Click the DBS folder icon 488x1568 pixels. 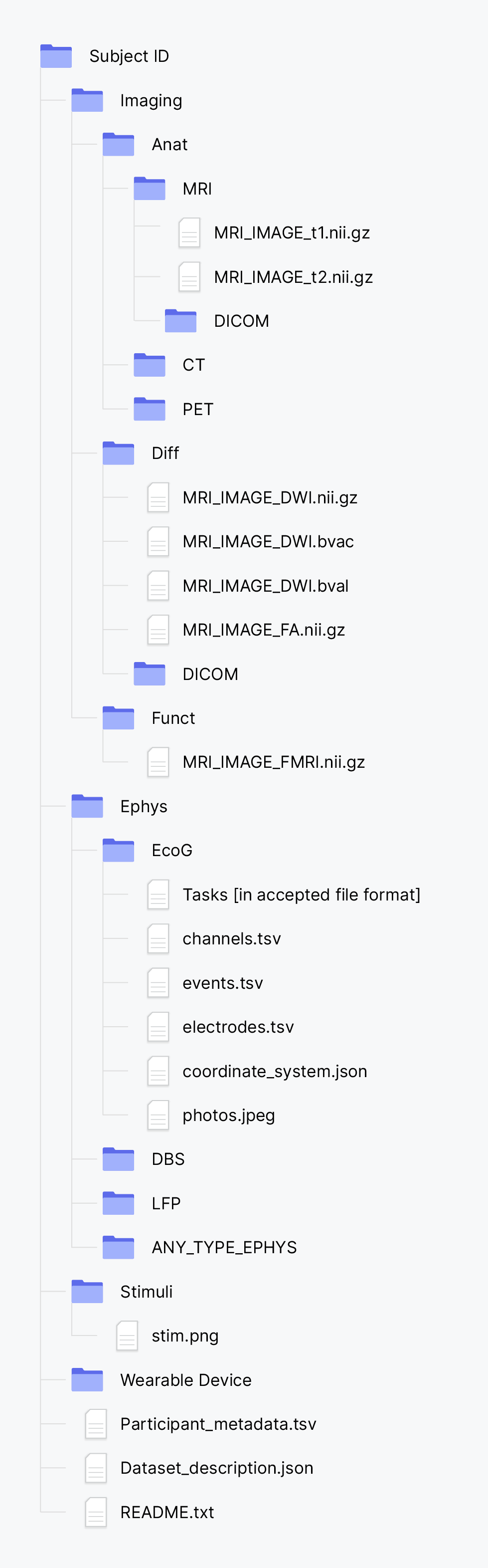[x=118, y=1159]
